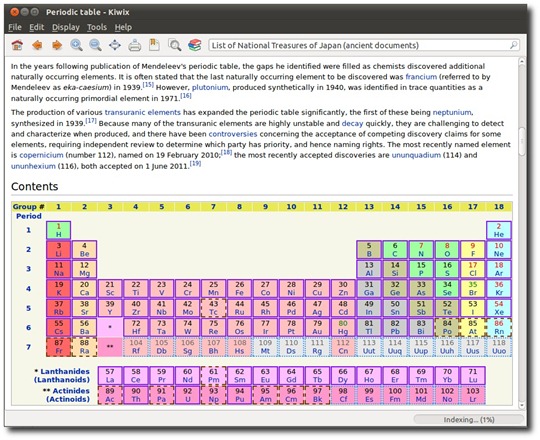Click the search magnifier inside the search box
This screenshot has width=540, height=440.
point(513,45)
